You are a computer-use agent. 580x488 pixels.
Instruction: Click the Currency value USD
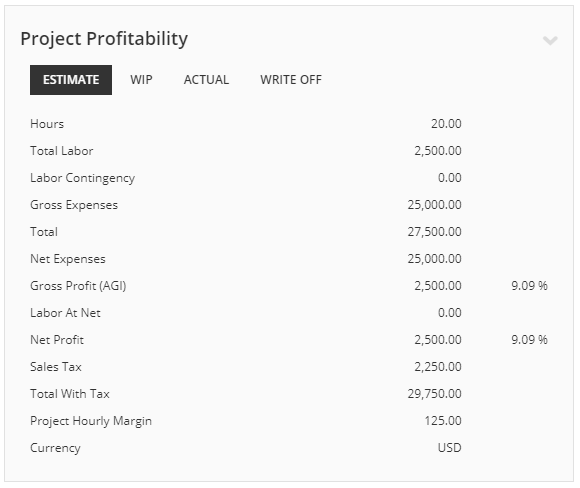coord(449,448)
